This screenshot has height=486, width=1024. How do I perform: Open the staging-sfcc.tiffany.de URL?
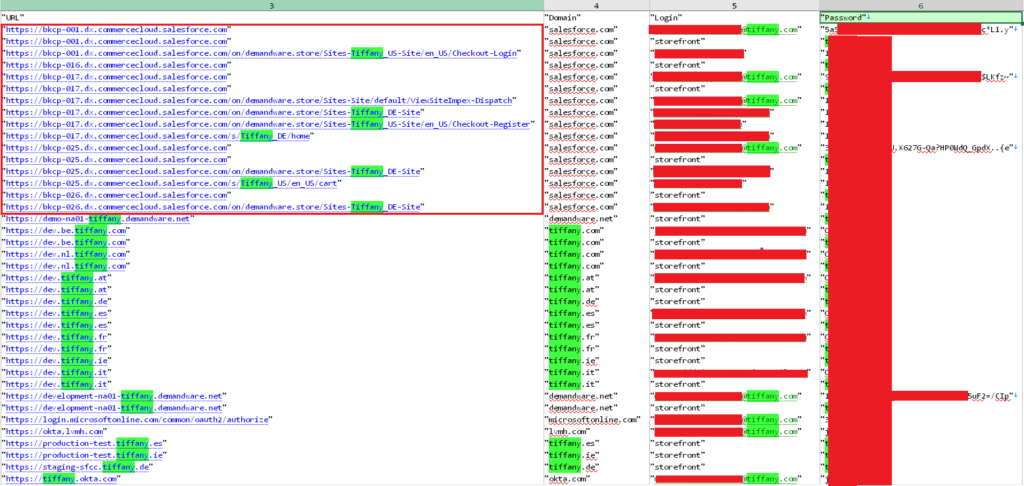point(77,467)
